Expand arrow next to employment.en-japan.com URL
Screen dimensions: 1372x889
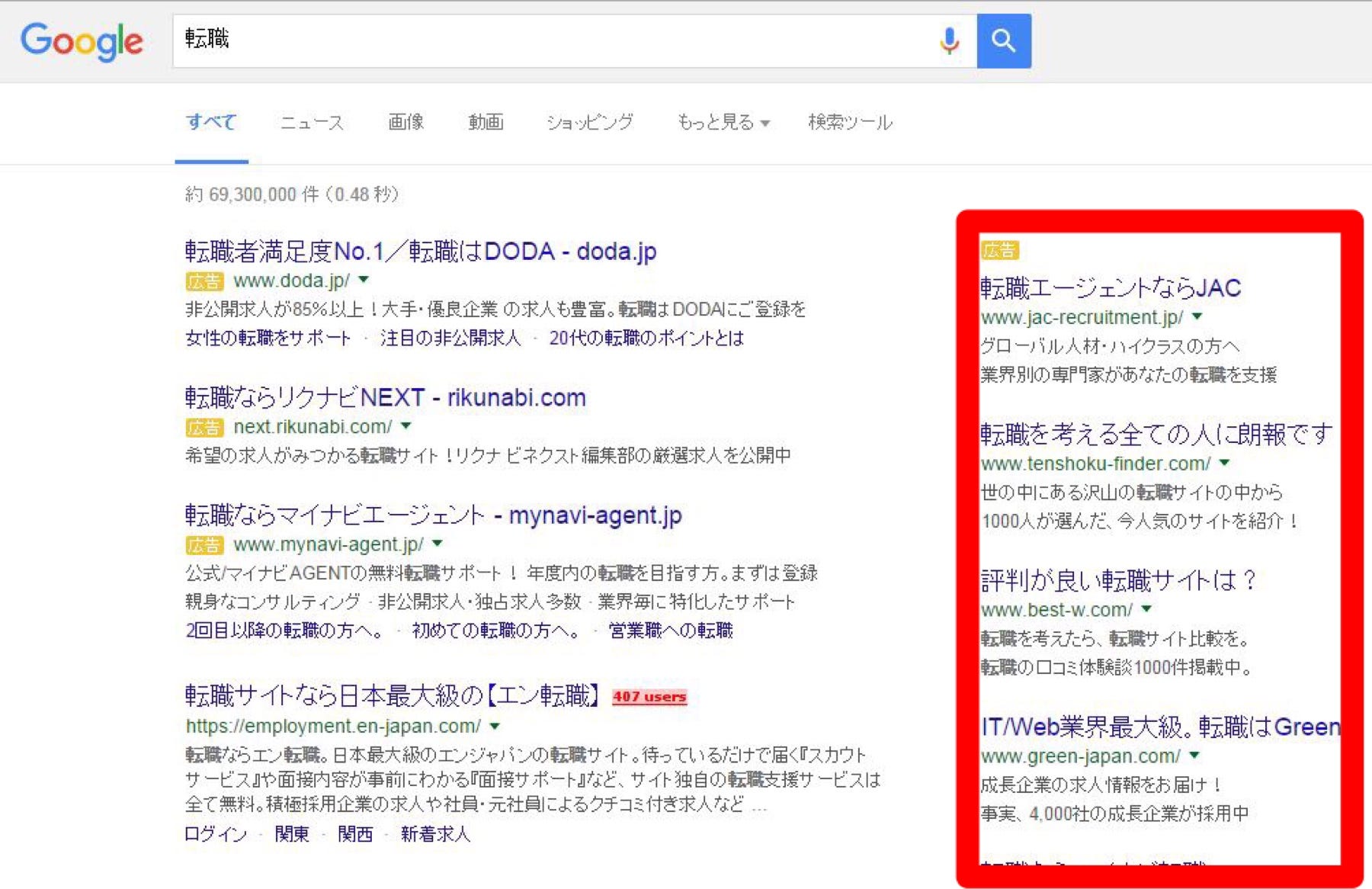(495, 726)
